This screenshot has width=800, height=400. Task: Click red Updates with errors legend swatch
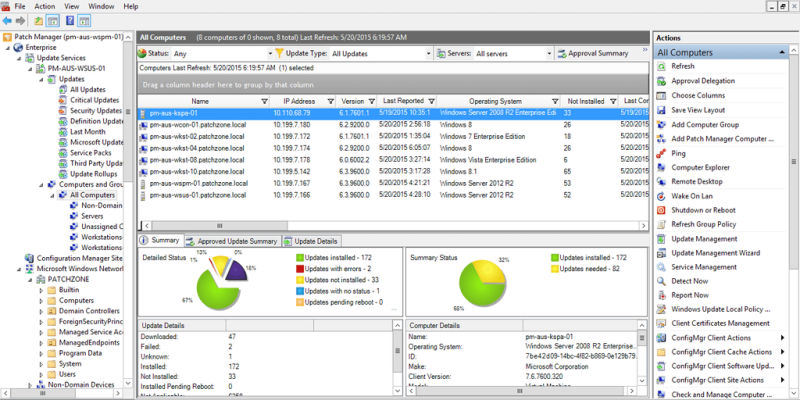(x=300, y=269)
